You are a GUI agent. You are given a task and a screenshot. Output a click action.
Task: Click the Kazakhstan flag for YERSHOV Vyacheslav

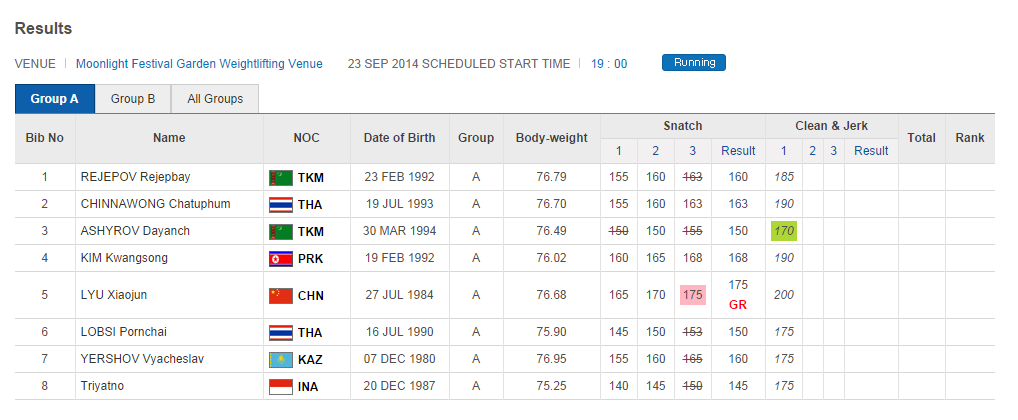pyautogui.click(x=280, y=359)
